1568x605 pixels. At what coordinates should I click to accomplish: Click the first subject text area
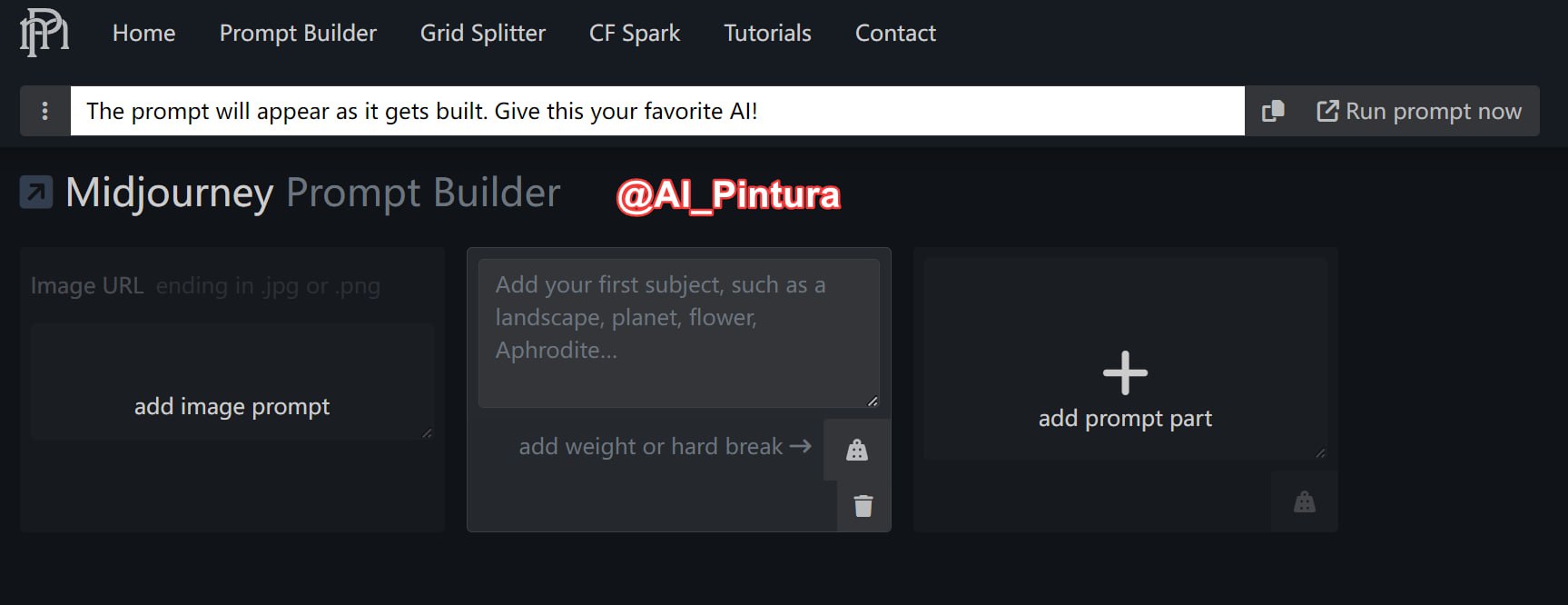(678, 333)
